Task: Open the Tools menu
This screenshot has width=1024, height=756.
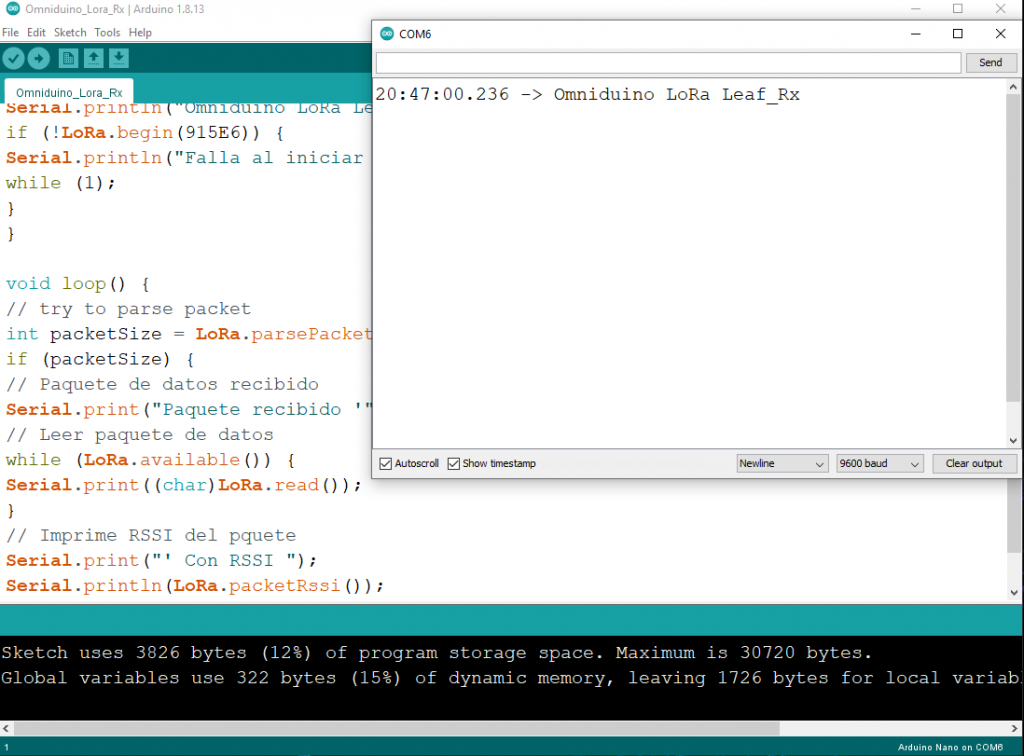Action: point(107,33)
